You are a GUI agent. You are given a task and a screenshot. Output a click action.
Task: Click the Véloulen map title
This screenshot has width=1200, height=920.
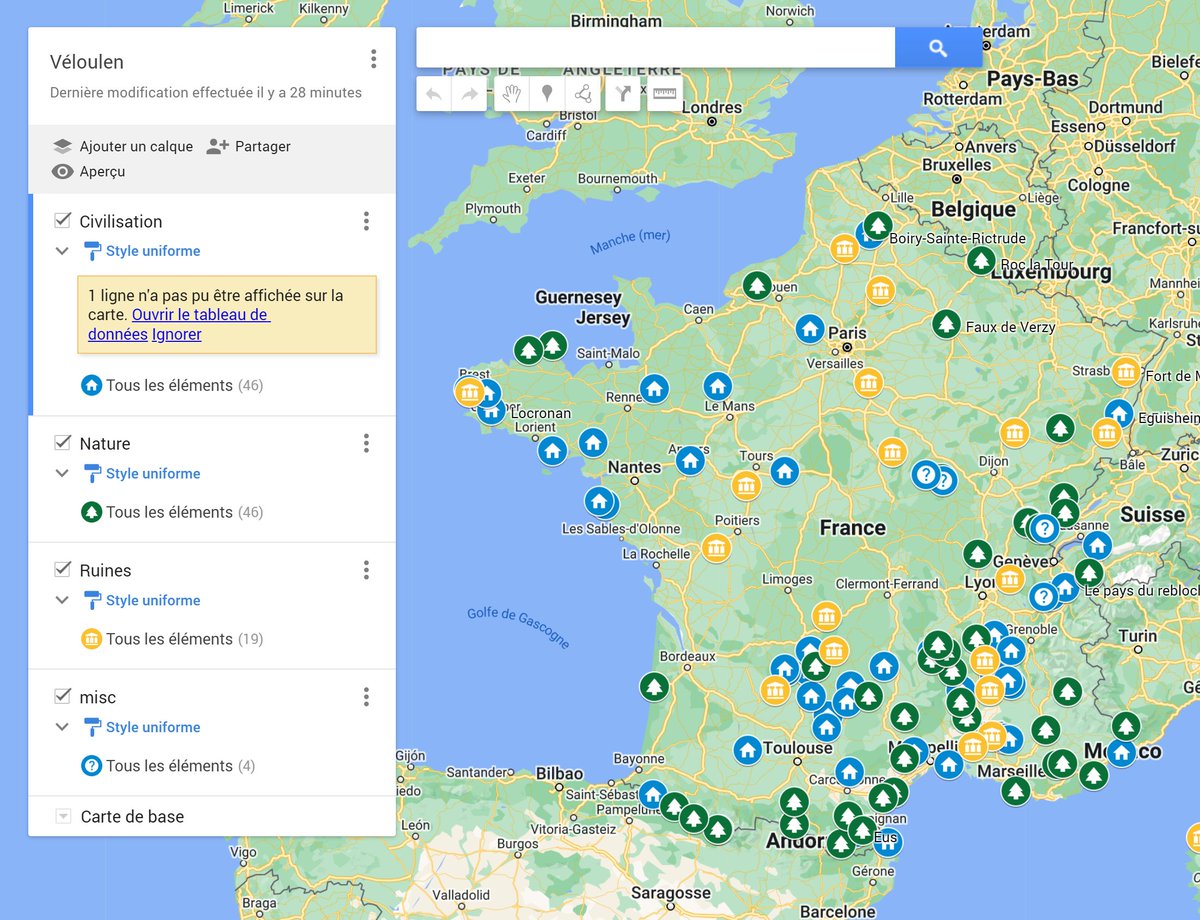pos(87,62)
